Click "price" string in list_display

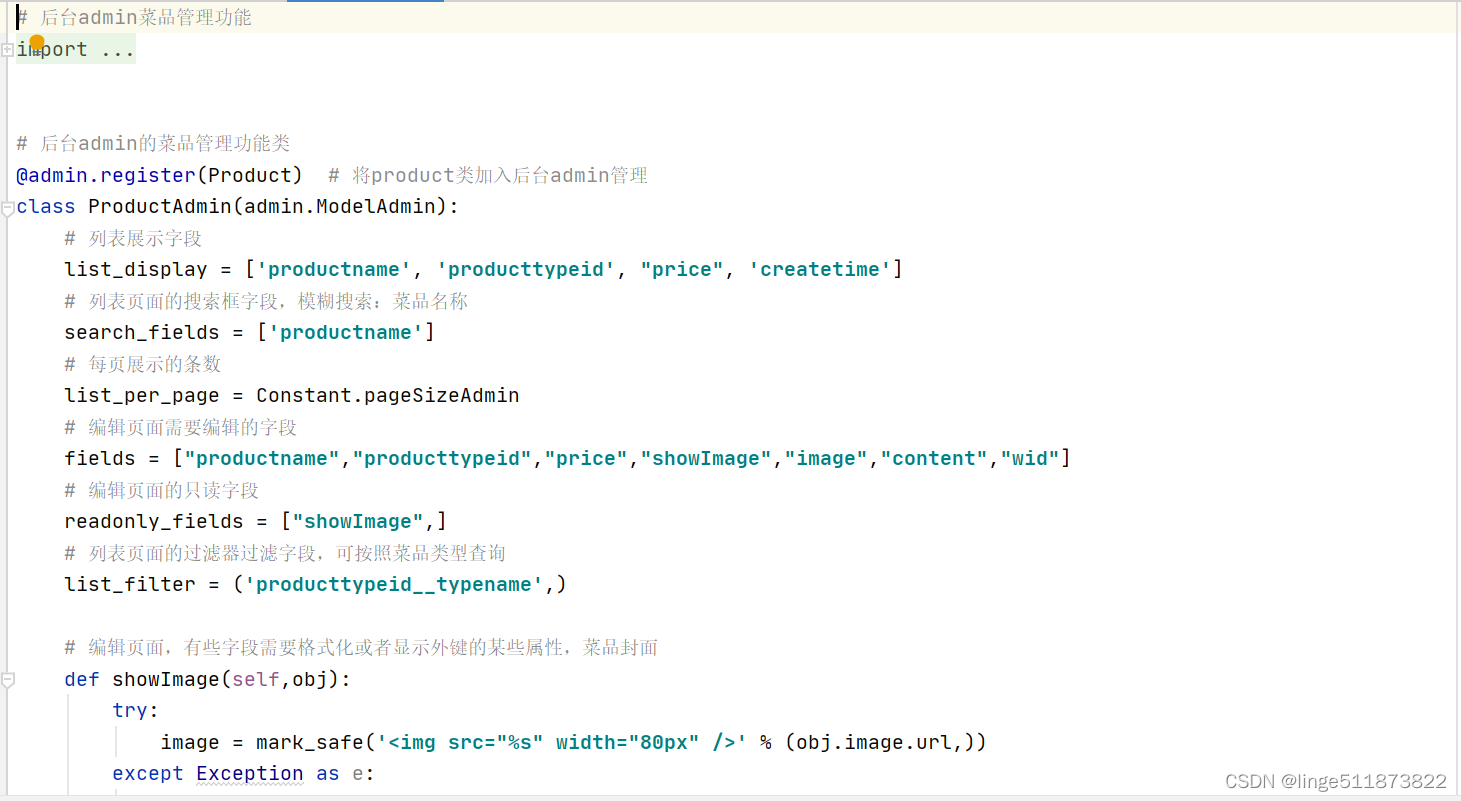click(x=682, y=269)
